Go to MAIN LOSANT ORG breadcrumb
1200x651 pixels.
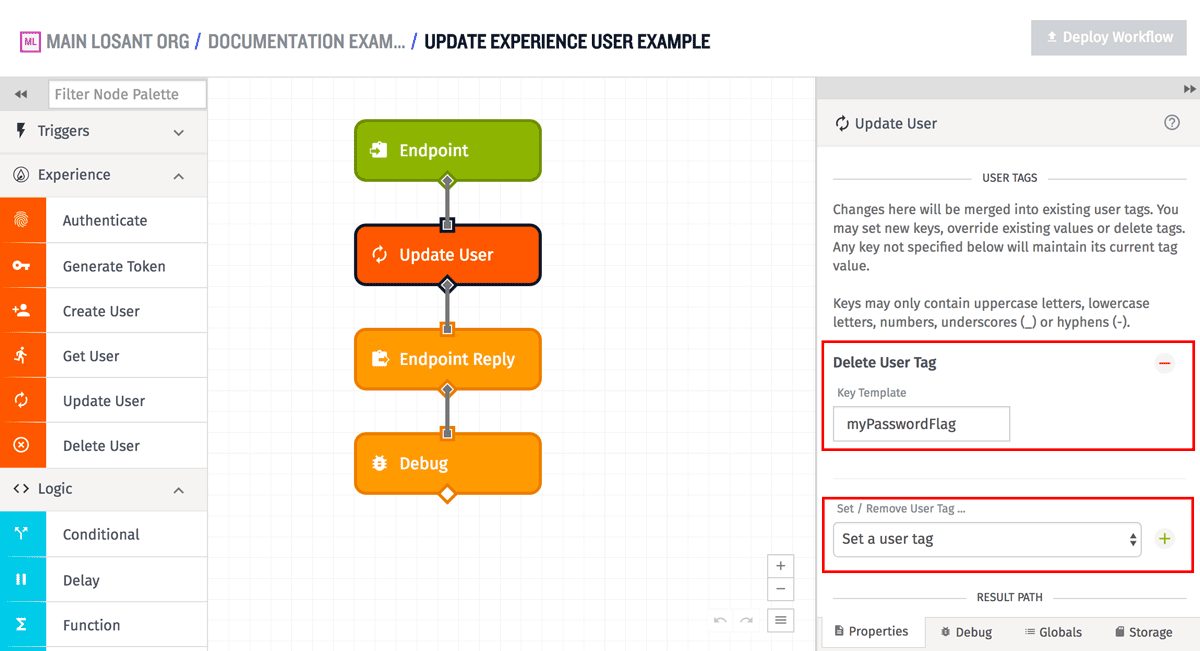coord(117,42)
